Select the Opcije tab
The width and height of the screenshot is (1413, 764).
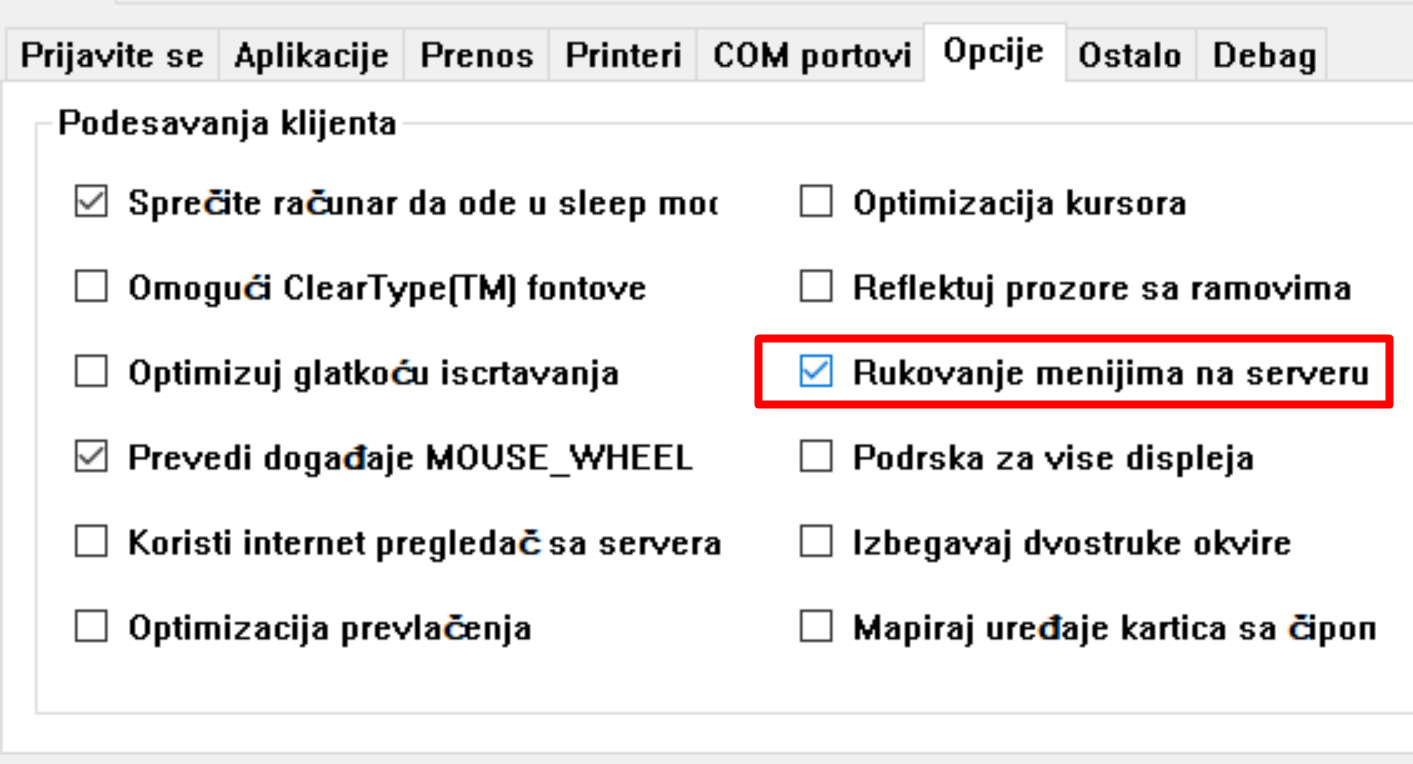coord(994,52)
